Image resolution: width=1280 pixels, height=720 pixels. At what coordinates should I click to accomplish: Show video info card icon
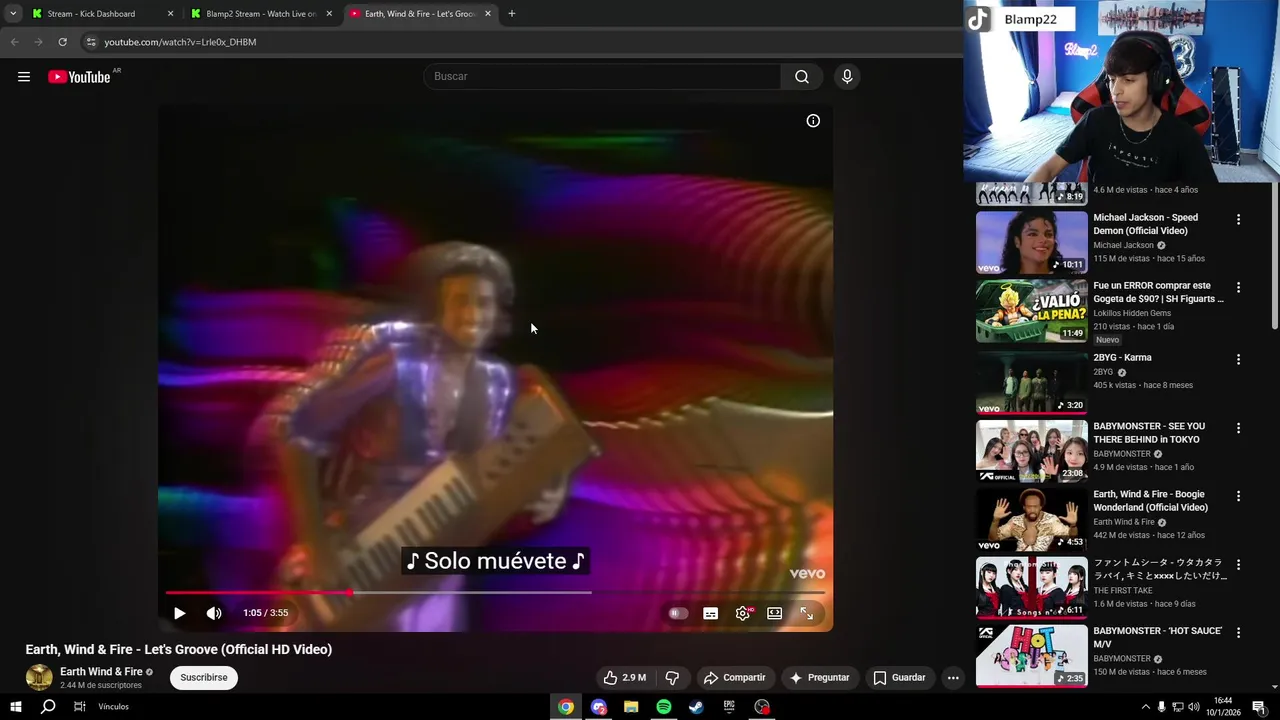(813, 121)
